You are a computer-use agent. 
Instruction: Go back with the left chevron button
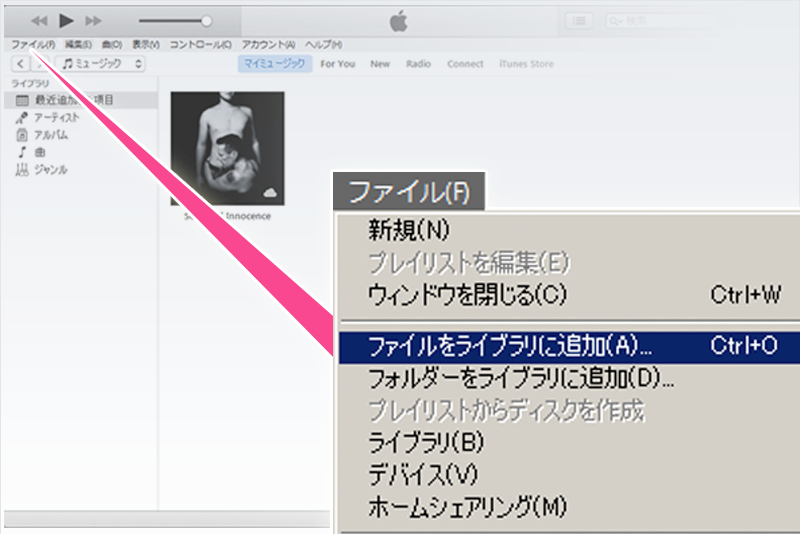point(20,64)
